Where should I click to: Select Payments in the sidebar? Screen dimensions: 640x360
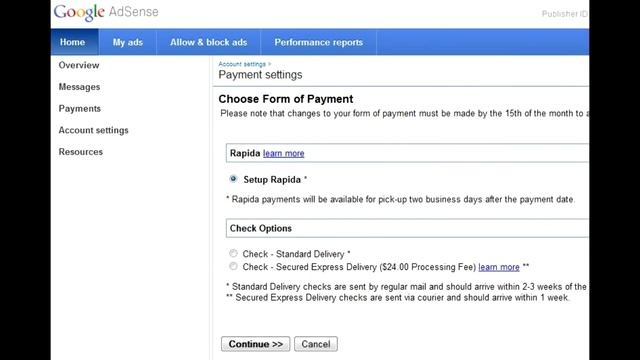(80, 109)
